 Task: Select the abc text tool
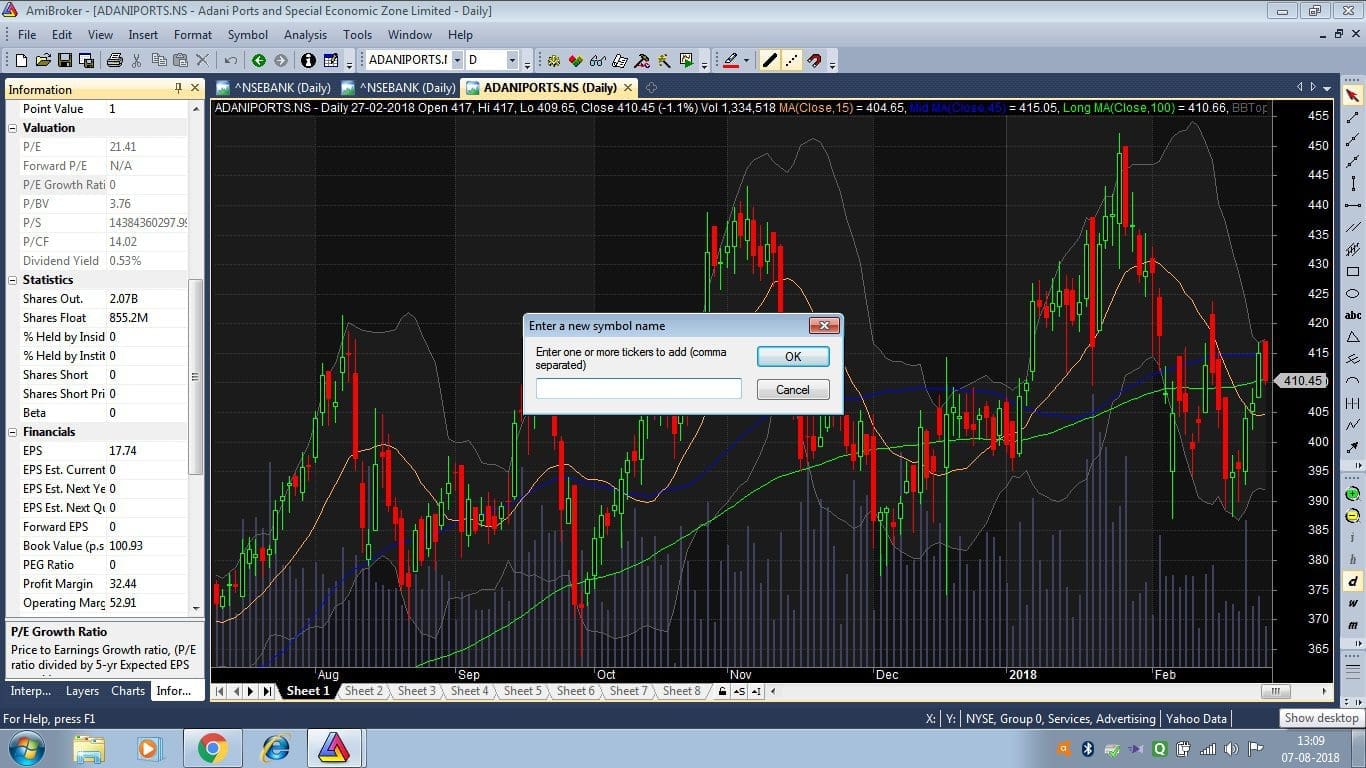[x=1353, y=316]
